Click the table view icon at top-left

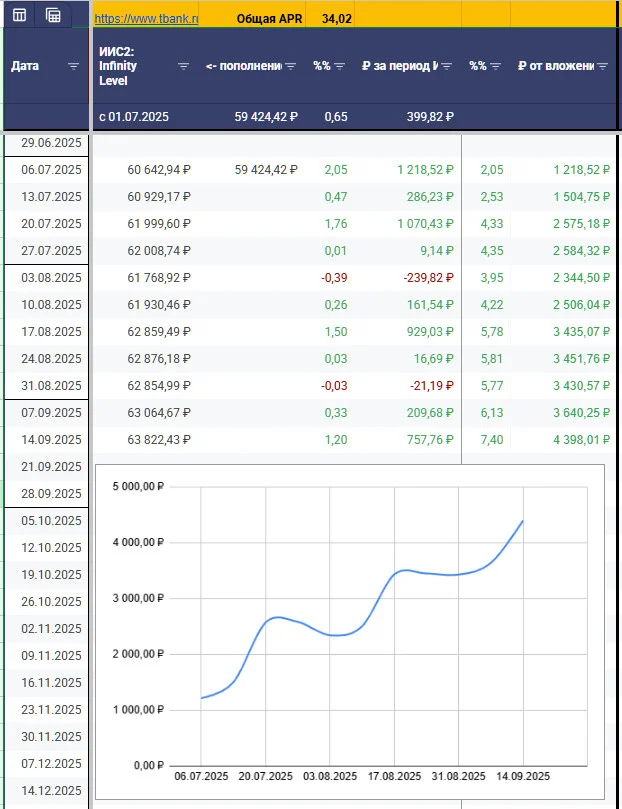(x=20, y=15)
